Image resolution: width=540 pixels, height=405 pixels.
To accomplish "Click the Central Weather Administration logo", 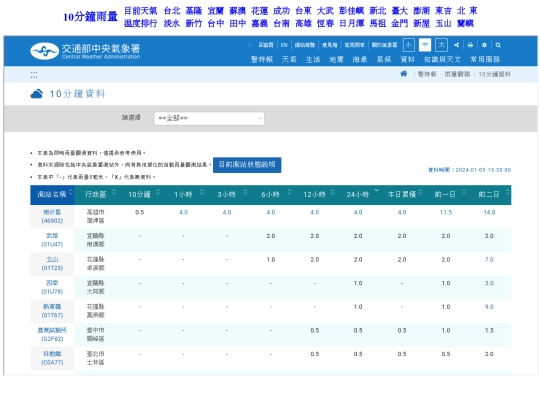I will point(85,51).
